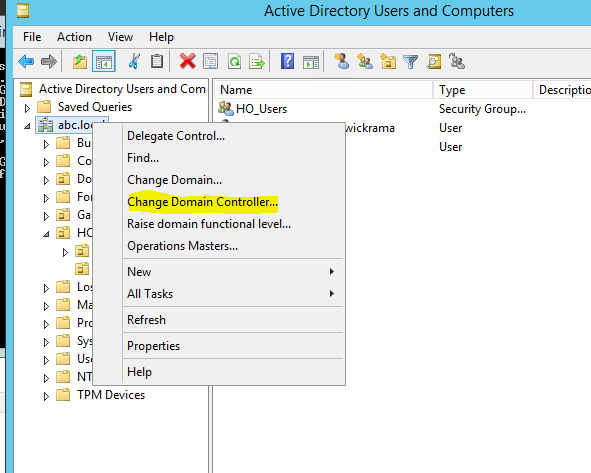Click the Add to group toolbar icon
Image resolution: width=591 pixels, height=473 pixels.
[457, 61]
